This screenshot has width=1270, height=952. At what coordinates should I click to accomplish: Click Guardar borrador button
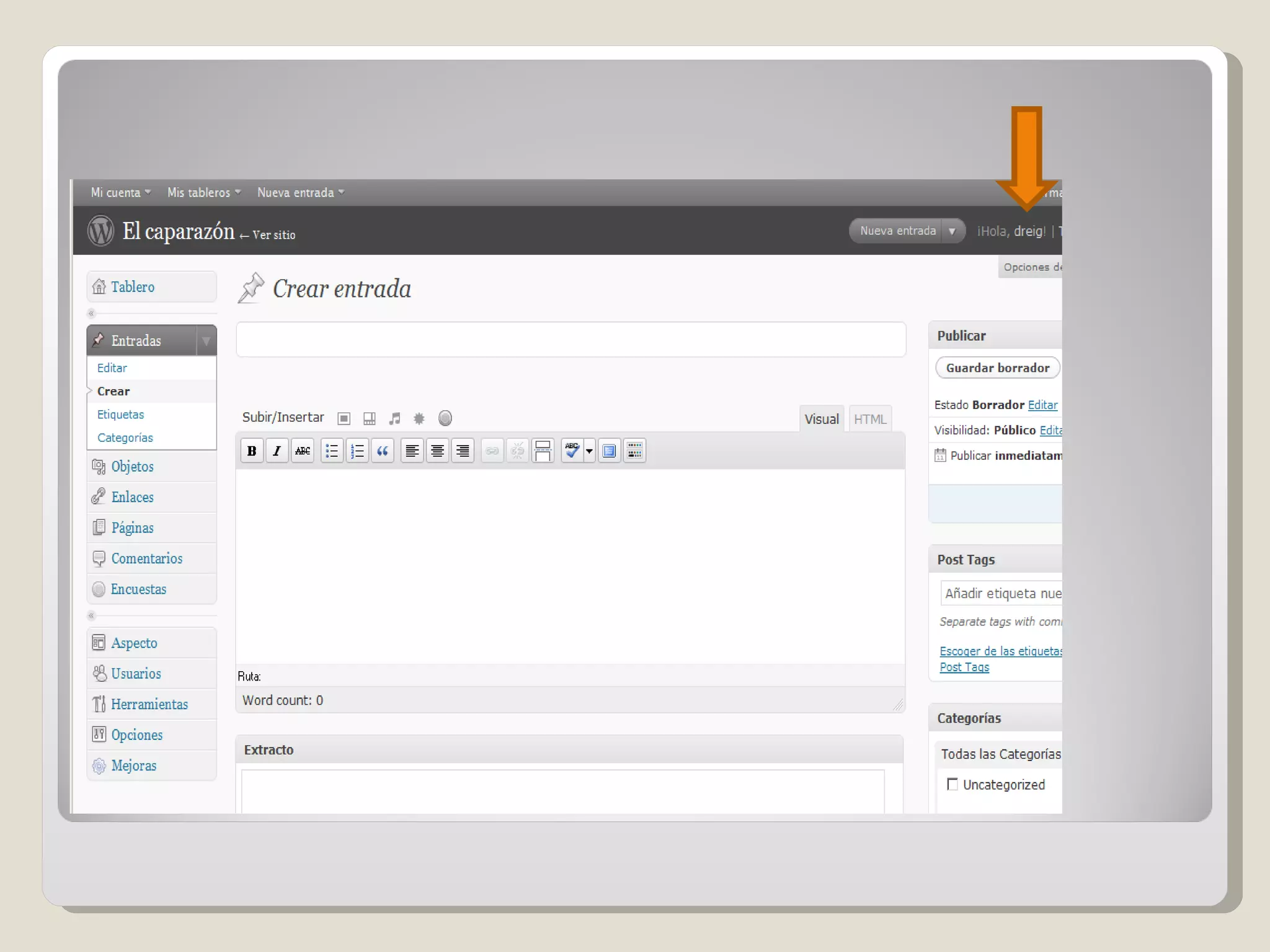point(997,368)
